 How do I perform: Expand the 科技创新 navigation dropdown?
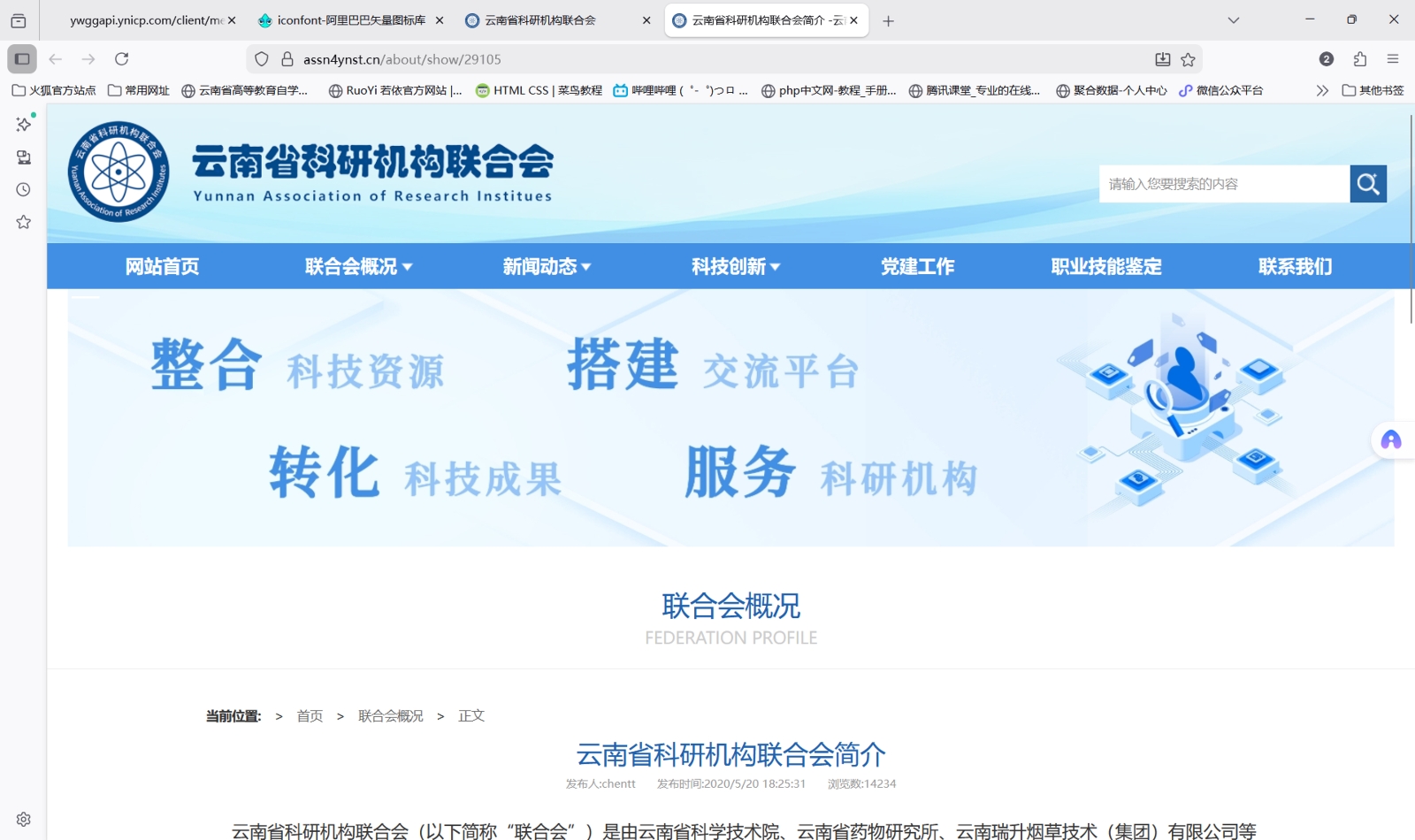735,266
